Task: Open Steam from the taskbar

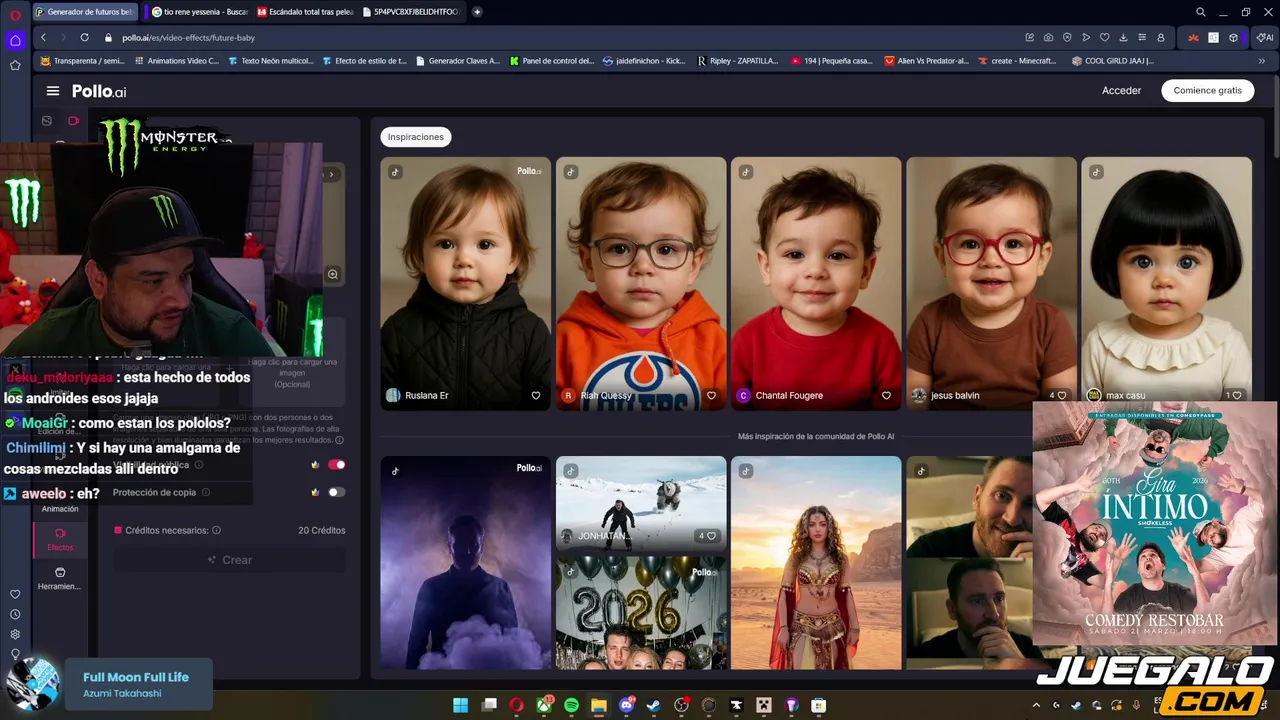Action: [653, 705]
